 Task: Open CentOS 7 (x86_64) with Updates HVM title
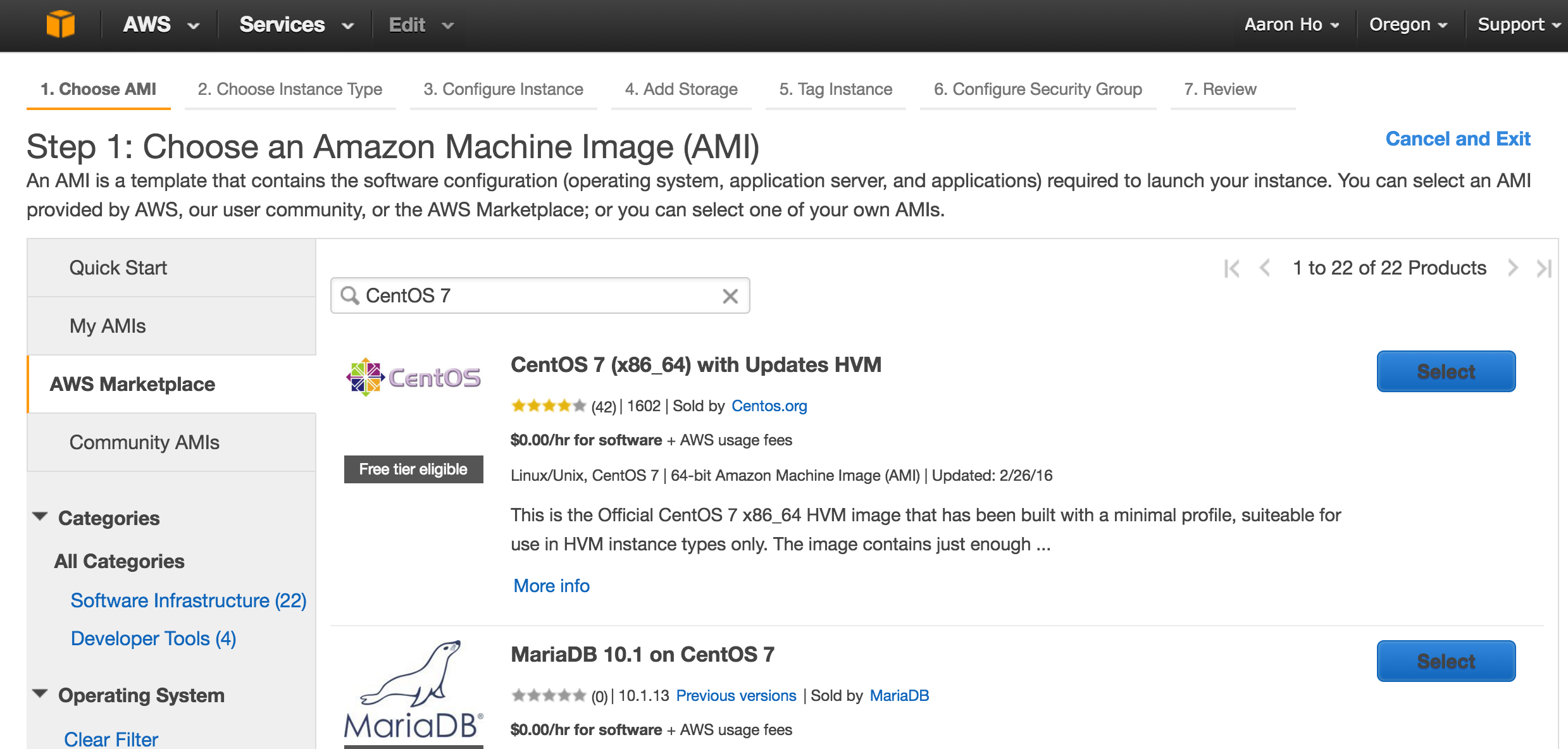(x=696, y=364)
